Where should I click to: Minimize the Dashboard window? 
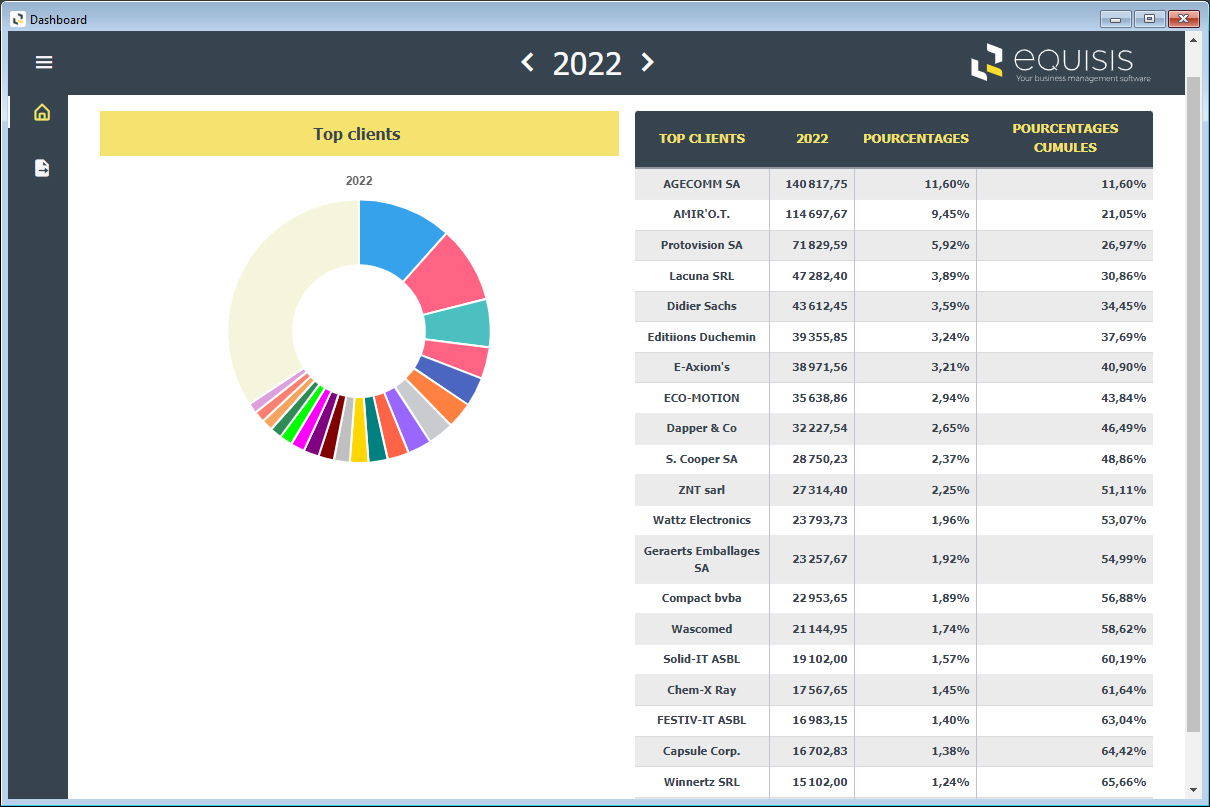point(1115,19)
